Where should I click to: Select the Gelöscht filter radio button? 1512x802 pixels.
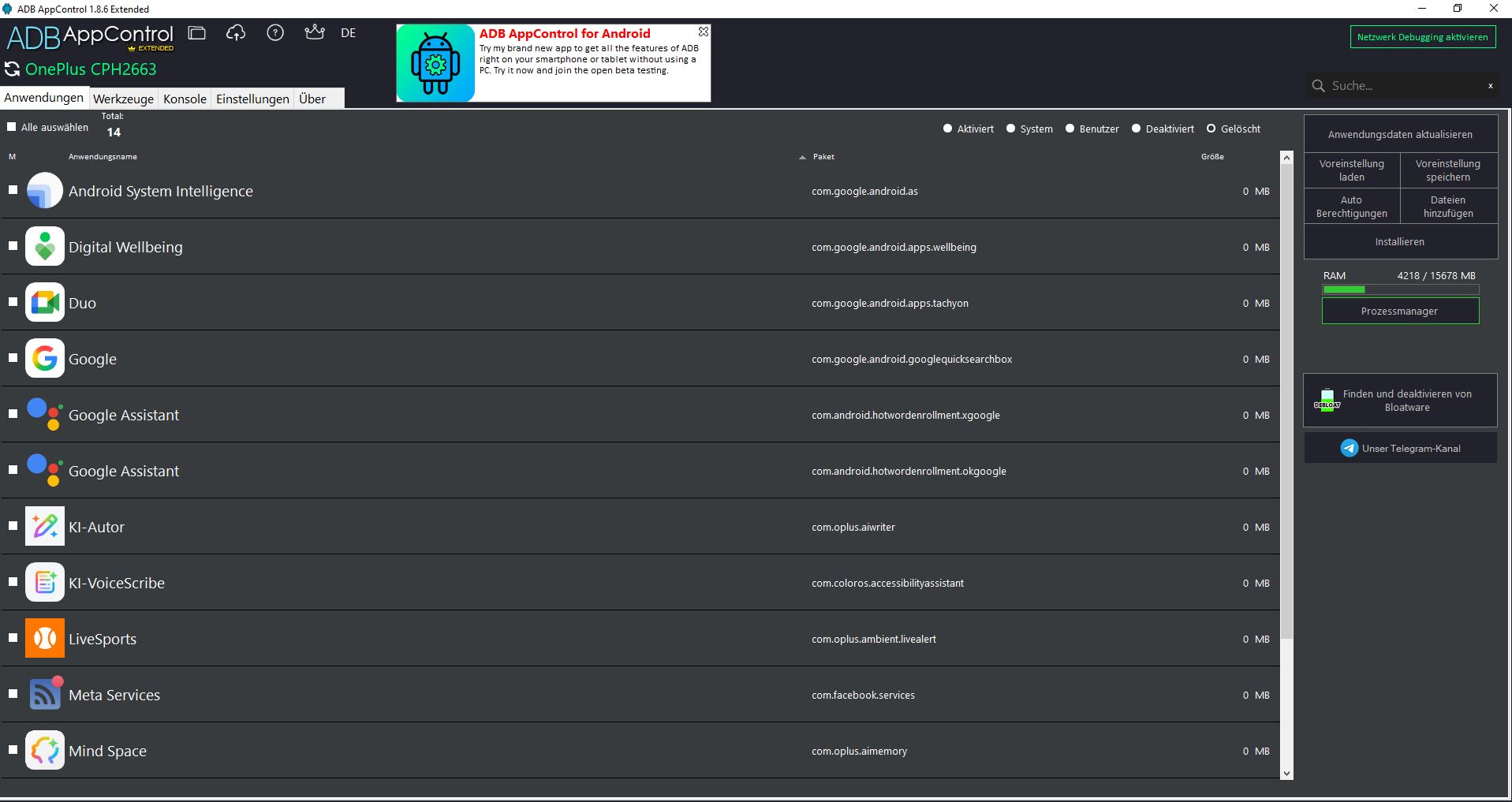click(x=1211, y=129)
